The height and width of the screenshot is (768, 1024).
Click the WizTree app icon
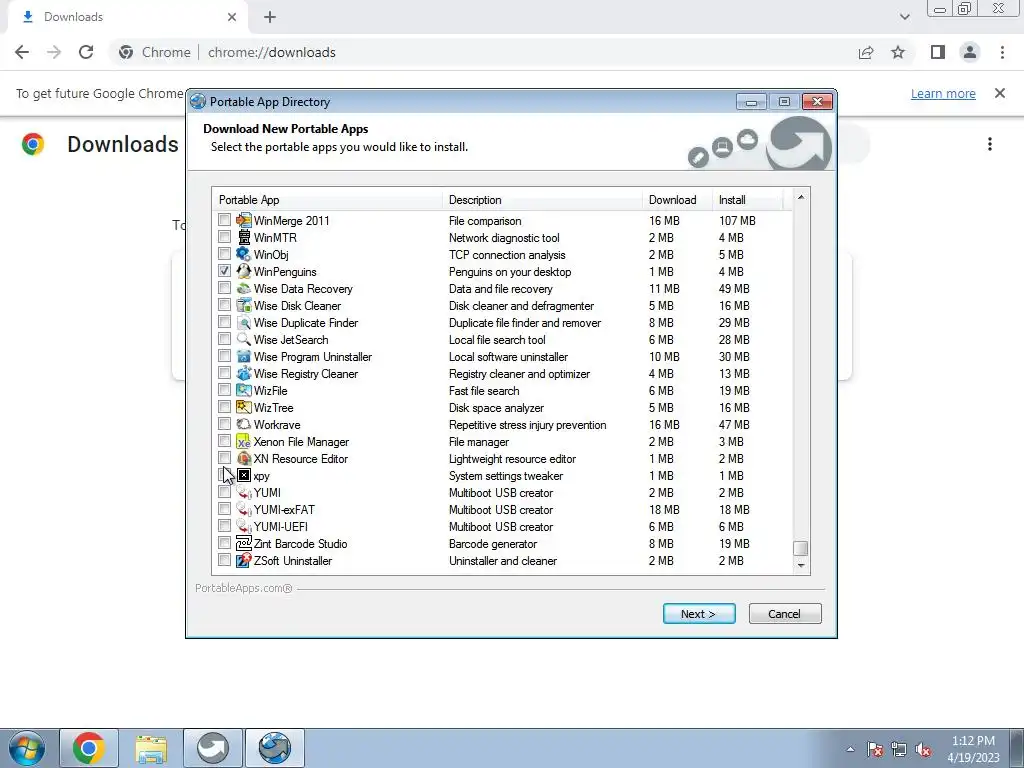tap(244, 407)
